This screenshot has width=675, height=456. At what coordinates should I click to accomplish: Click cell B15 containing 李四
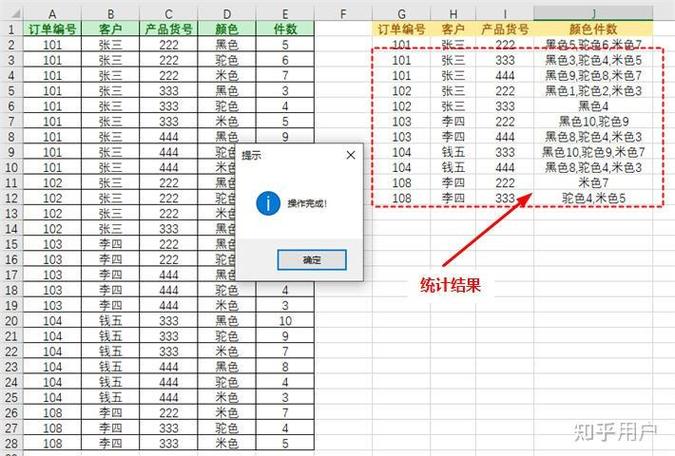tap(110, 244)
